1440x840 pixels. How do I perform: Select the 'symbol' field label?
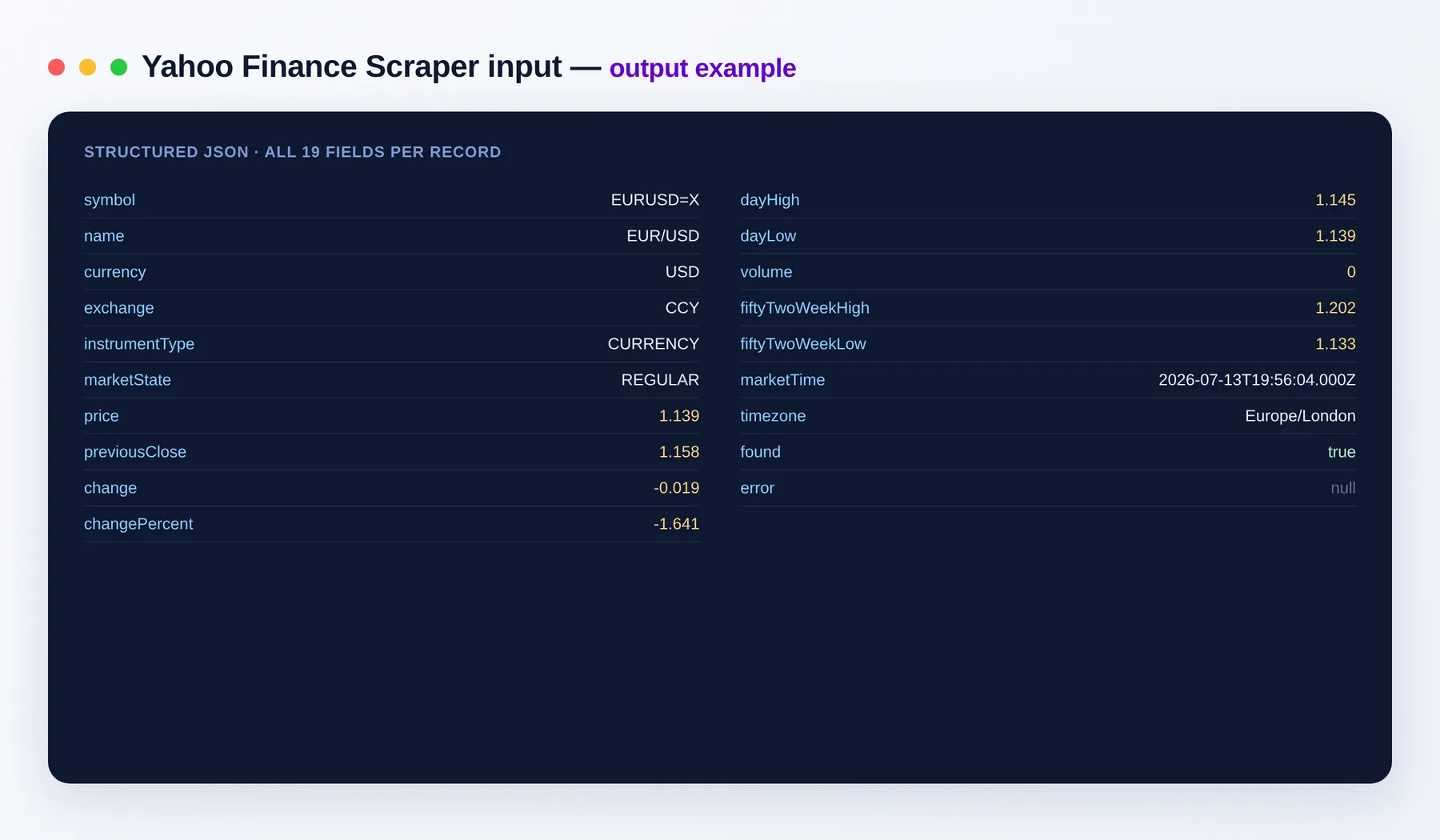coord(110,200)
